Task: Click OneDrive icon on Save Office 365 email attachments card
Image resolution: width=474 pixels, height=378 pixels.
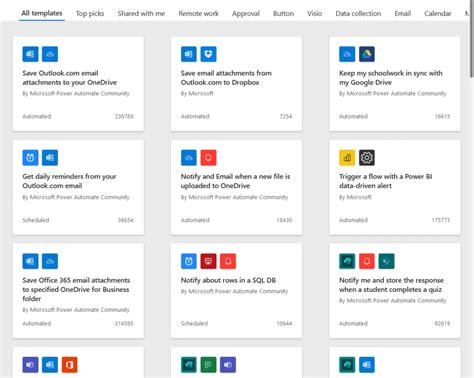Action: click(x=50, y=261)
